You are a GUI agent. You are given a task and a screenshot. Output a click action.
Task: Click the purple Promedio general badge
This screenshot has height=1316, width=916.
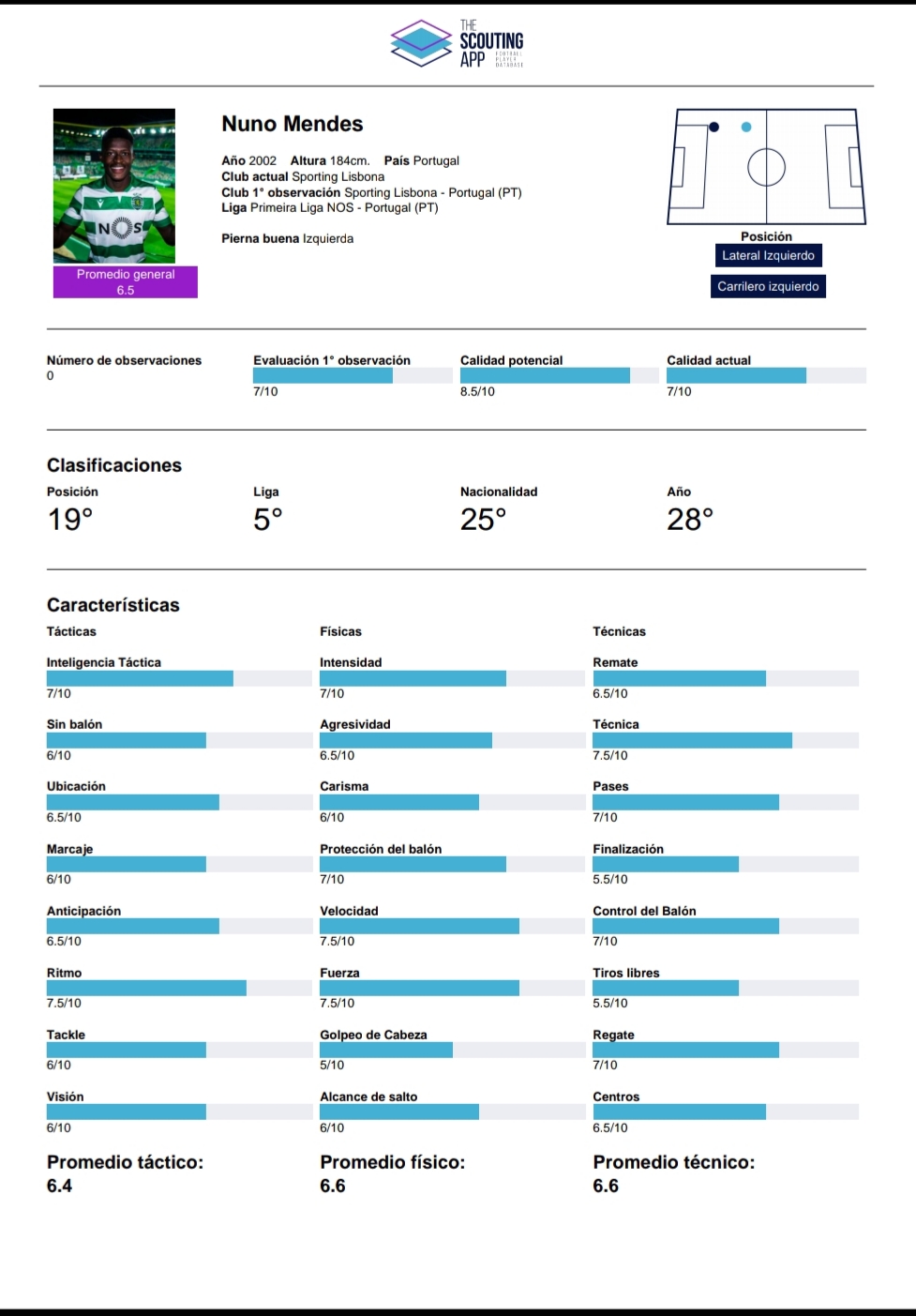pyautogui.click(x=126, y=282)
